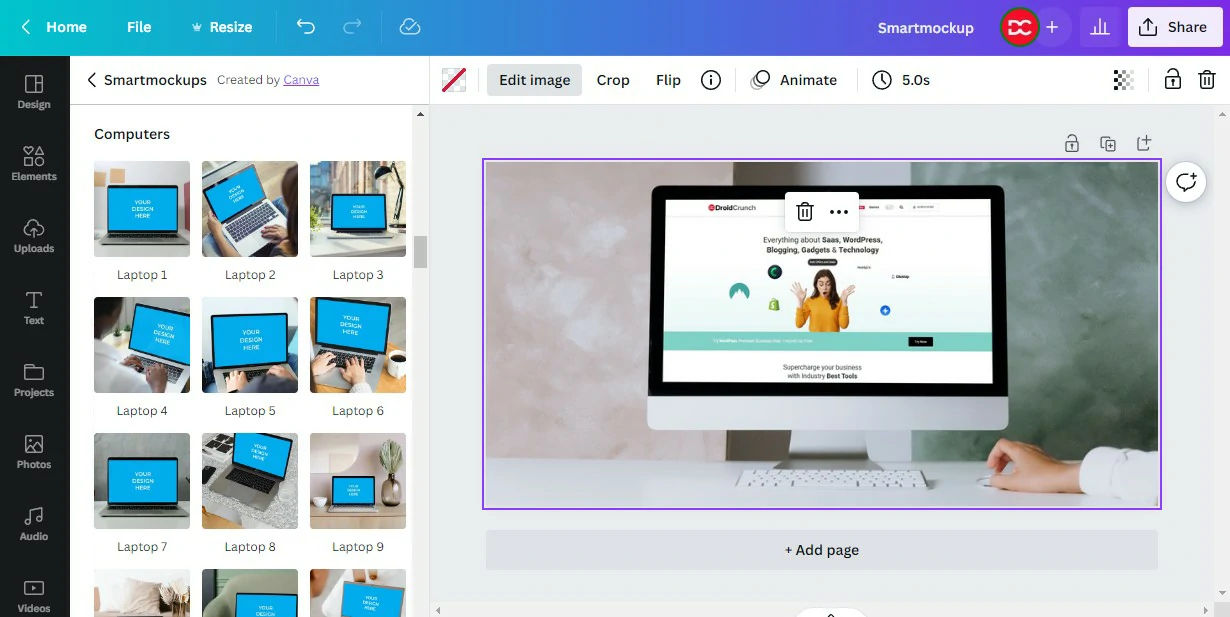Click the image color tile in the toolbar
Screen dimensions: 1230x617
[x=454, y=79]
